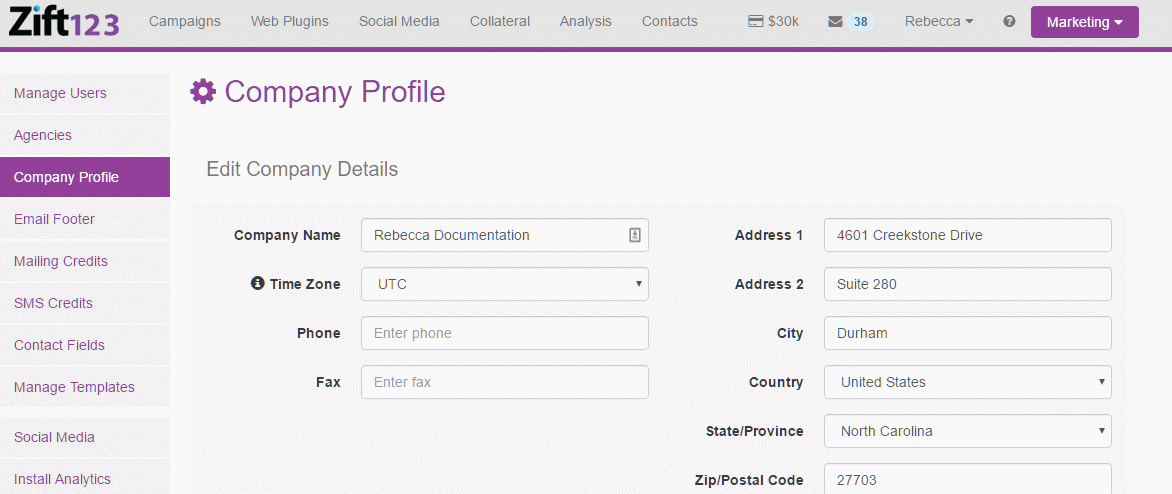This screenshot has width=1172, height=494.
Task: Open the Marketing dropdown button
Action: pyautogui.click(x=1084, y=22)
